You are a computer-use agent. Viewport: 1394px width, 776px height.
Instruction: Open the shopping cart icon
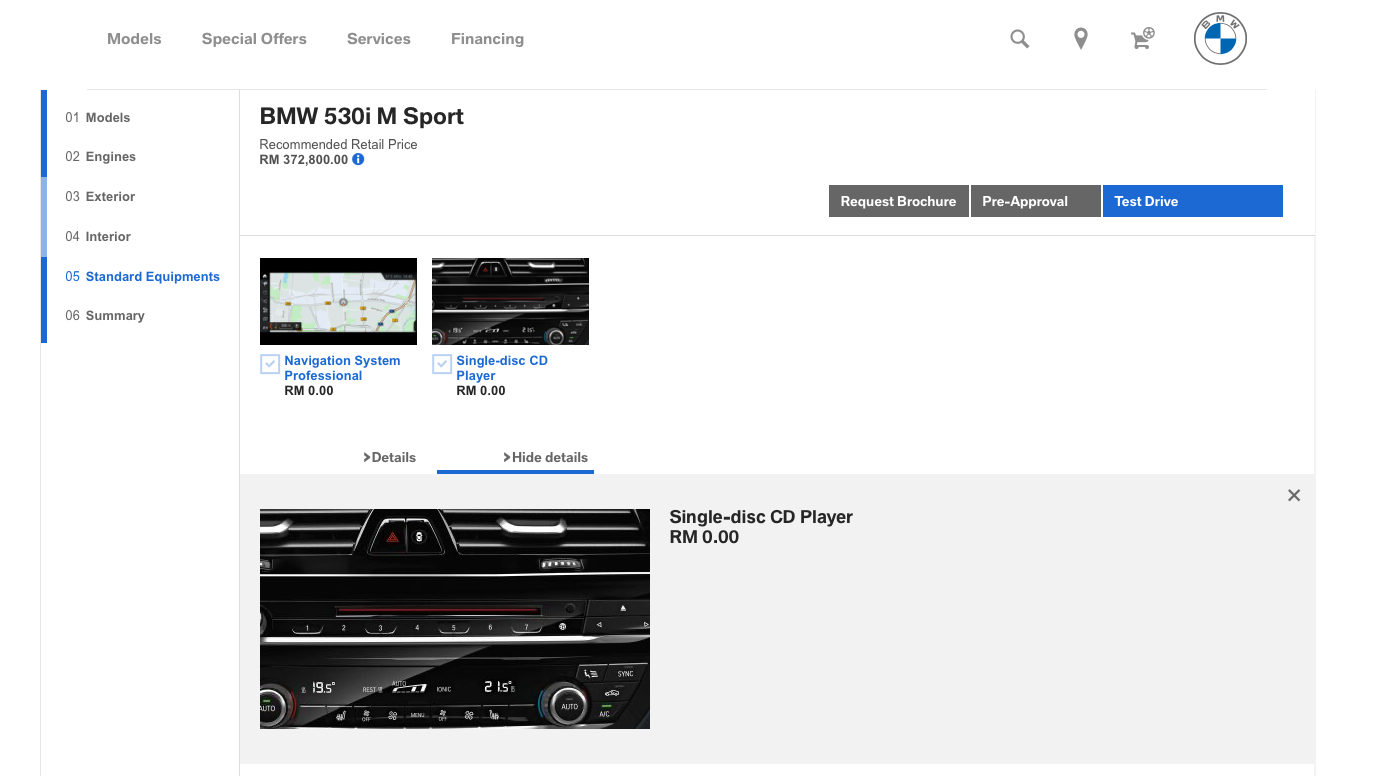pos(1142,38)
